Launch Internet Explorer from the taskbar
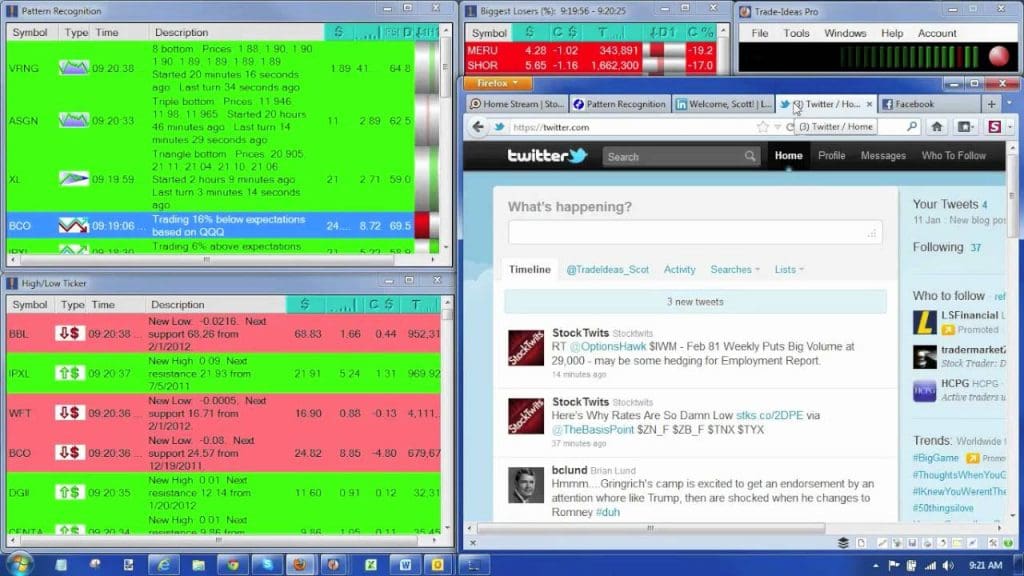 (x=163, y=565)
